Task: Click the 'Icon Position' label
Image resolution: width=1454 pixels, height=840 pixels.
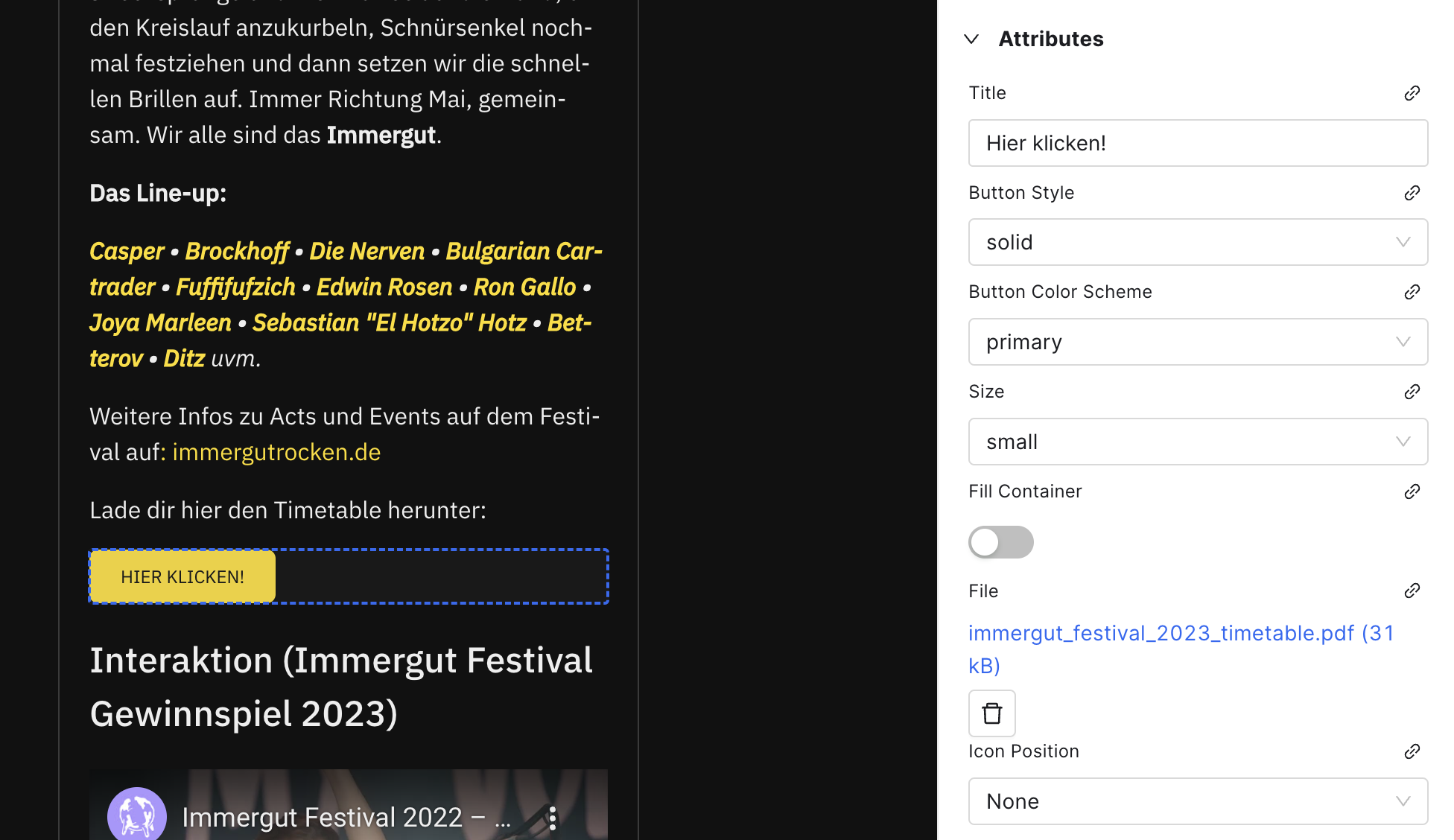Action: point(1023,751)
